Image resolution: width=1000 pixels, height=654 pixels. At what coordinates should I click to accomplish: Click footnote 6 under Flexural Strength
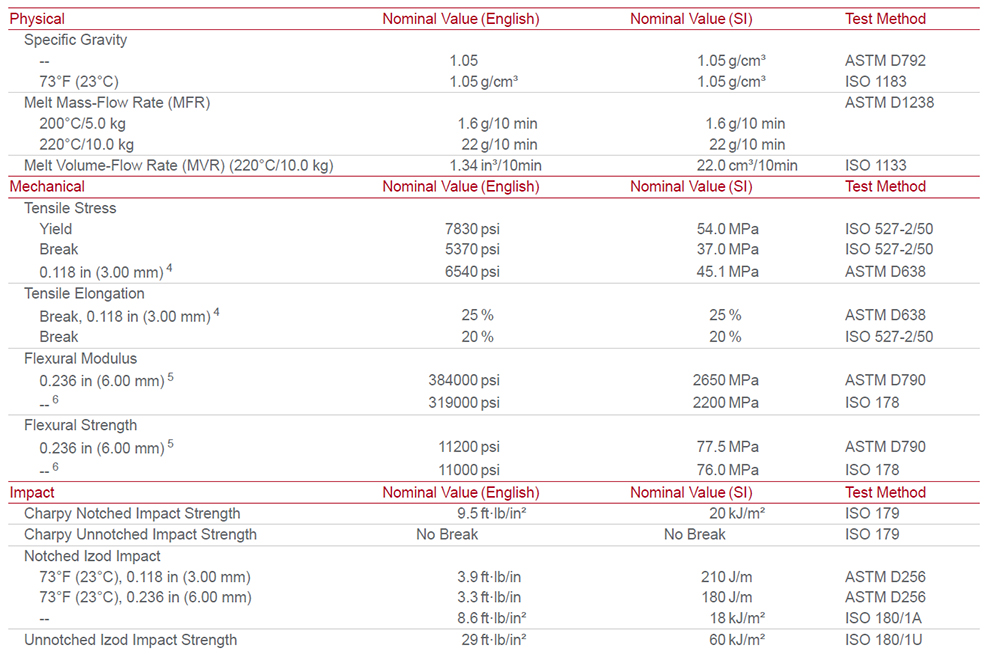(x=55, y=466)
